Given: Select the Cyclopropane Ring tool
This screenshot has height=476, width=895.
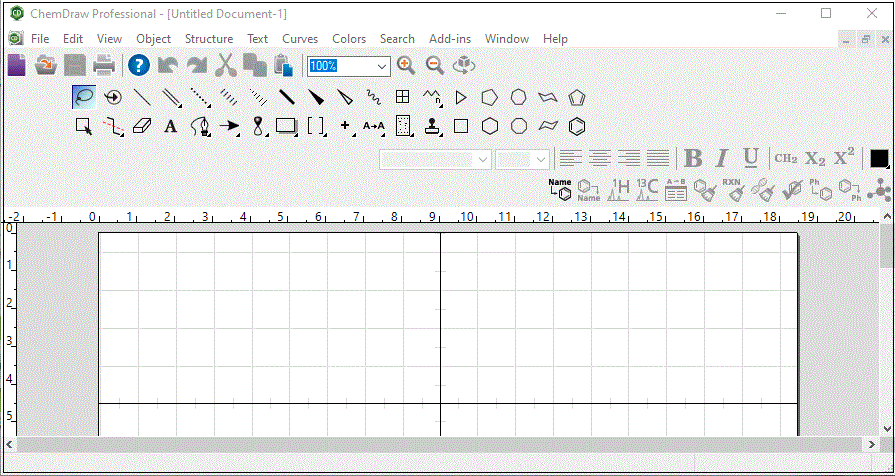Looking at the screenshot, I should tap(461, 97).
